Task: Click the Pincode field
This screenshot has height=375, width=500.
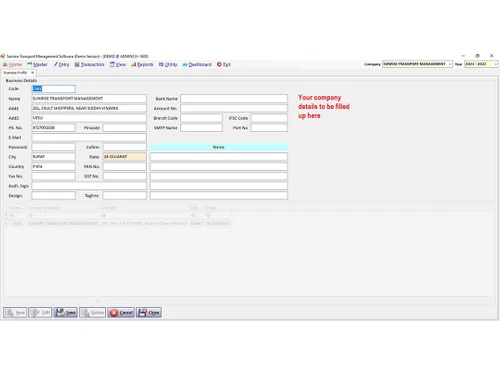Action: point(125,128)
